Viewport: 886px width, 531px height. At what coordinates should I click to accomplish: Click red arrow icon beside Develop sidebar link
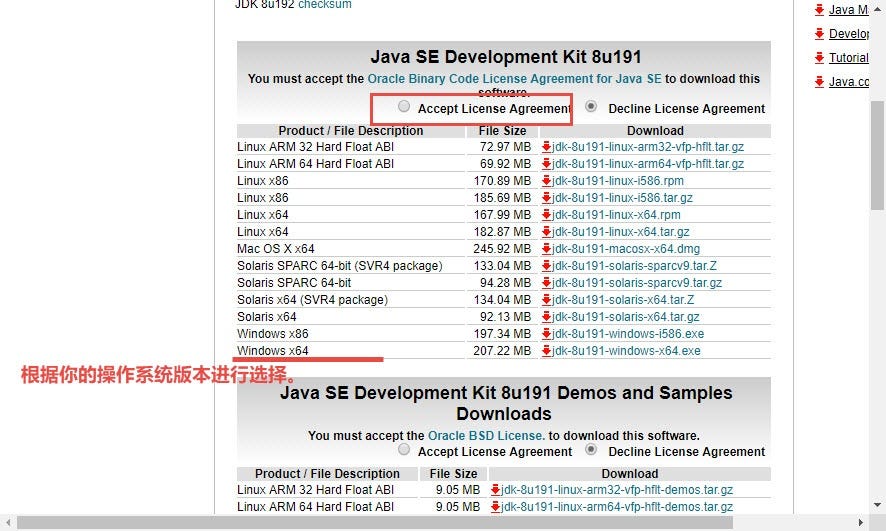tap(819, 34)
